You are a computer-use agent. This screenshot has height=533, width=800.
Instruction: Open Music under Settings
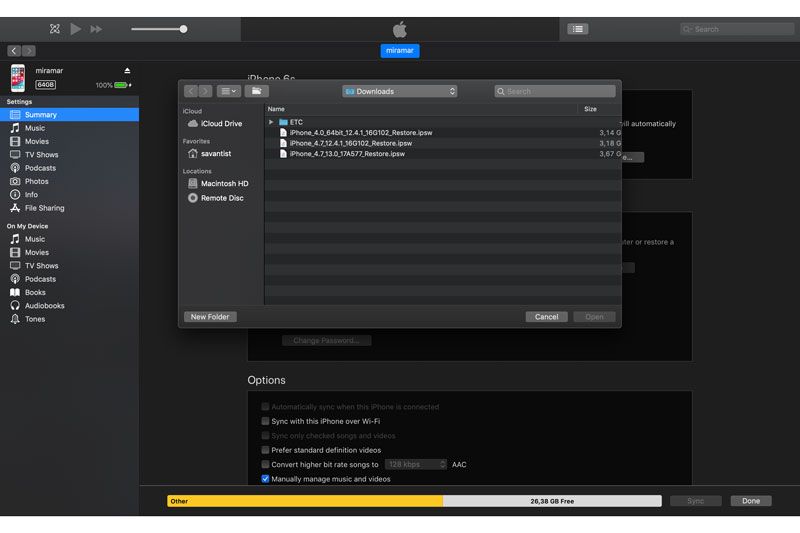(69, 128)
